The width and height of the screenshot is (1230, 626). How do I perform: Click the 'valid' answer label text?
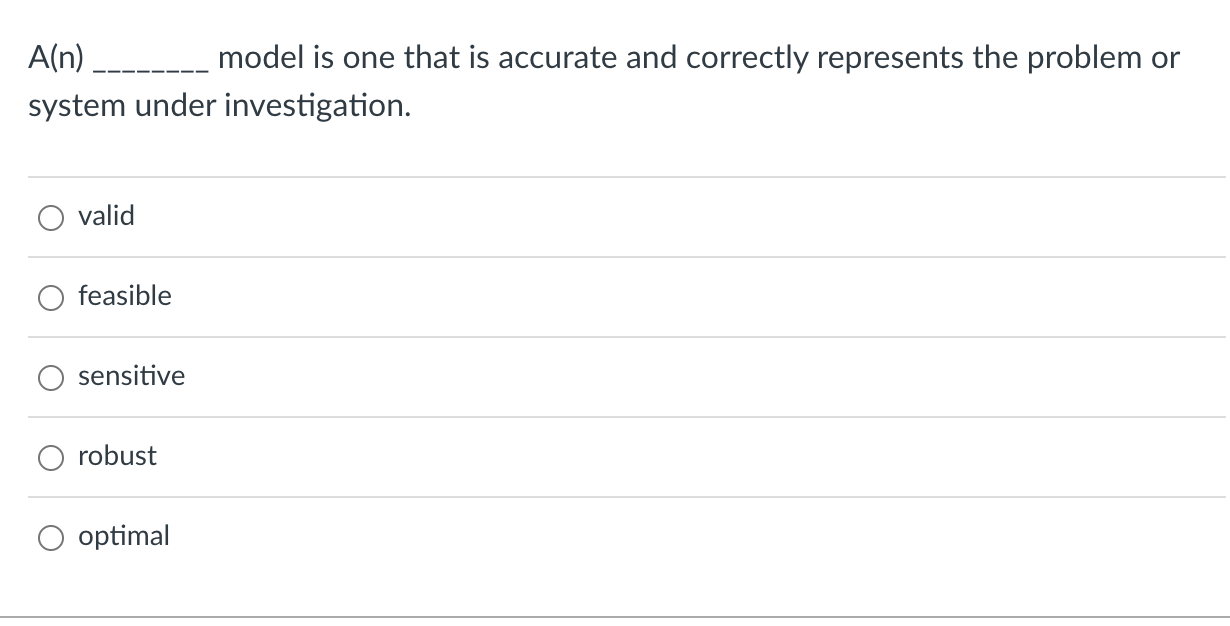(x=106, y=216)
